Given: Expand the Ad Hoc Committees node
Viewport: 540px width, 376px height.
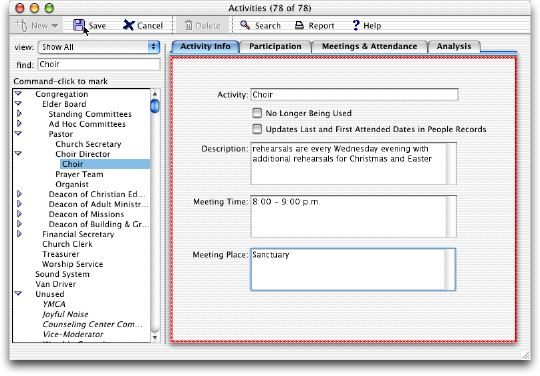Looking at the screenshot, I should point(19,124).
